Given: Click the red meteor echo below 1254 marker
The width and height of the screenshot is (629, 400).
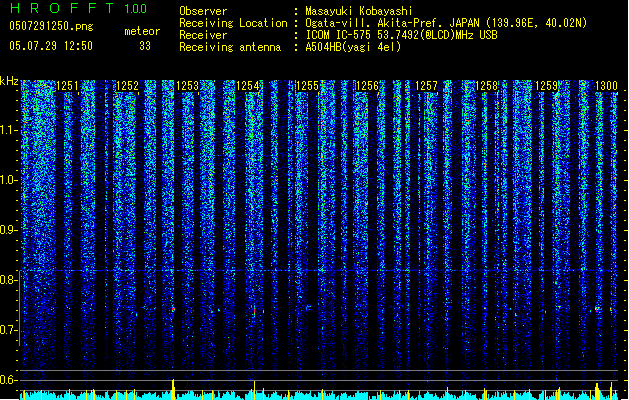Looking at the screenshot, I should tap(254, 311).
